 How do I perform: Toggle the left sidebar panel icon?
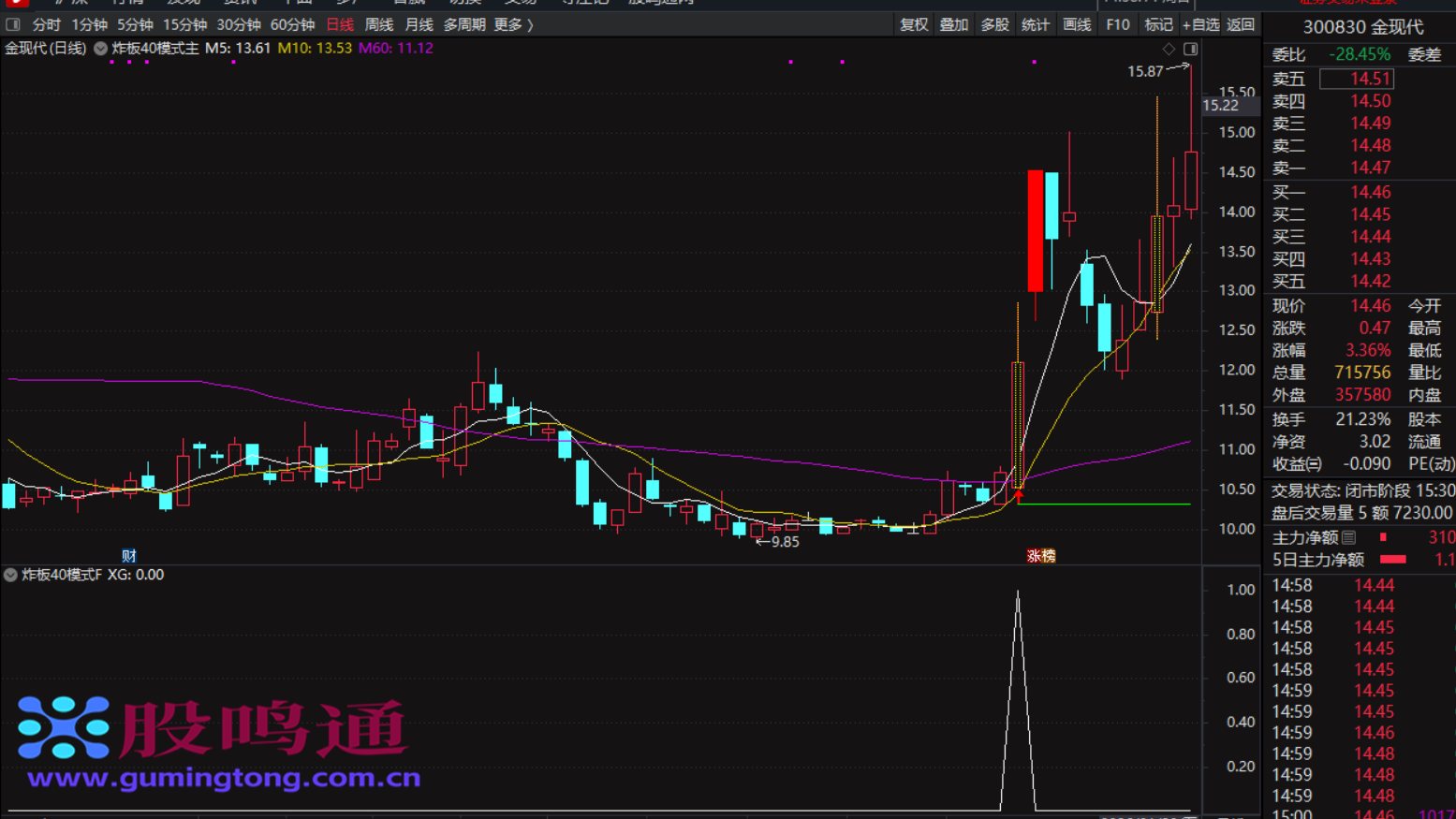tap(13, 25)
